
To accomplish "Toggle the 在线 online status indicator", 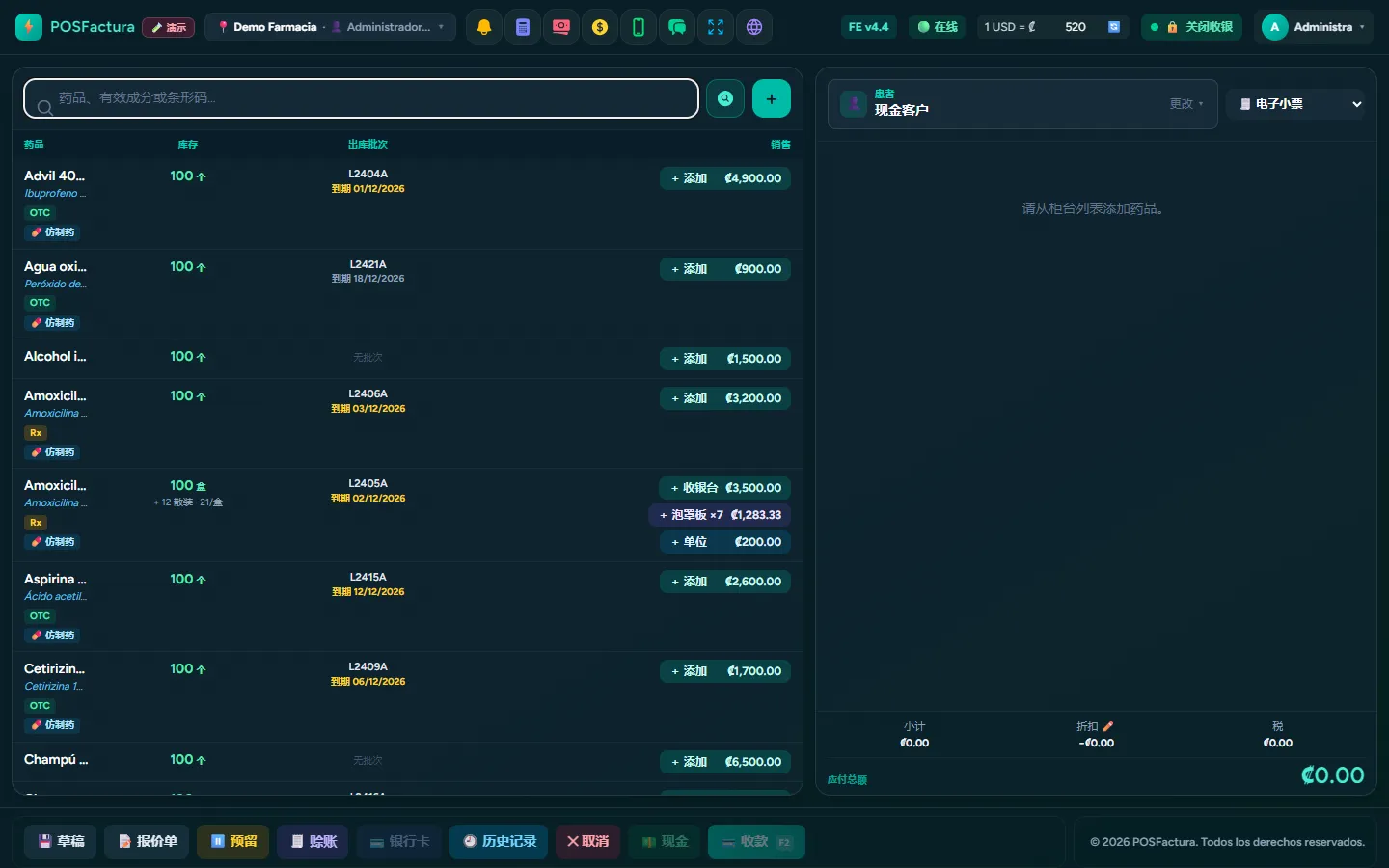I will click(938, 27).
